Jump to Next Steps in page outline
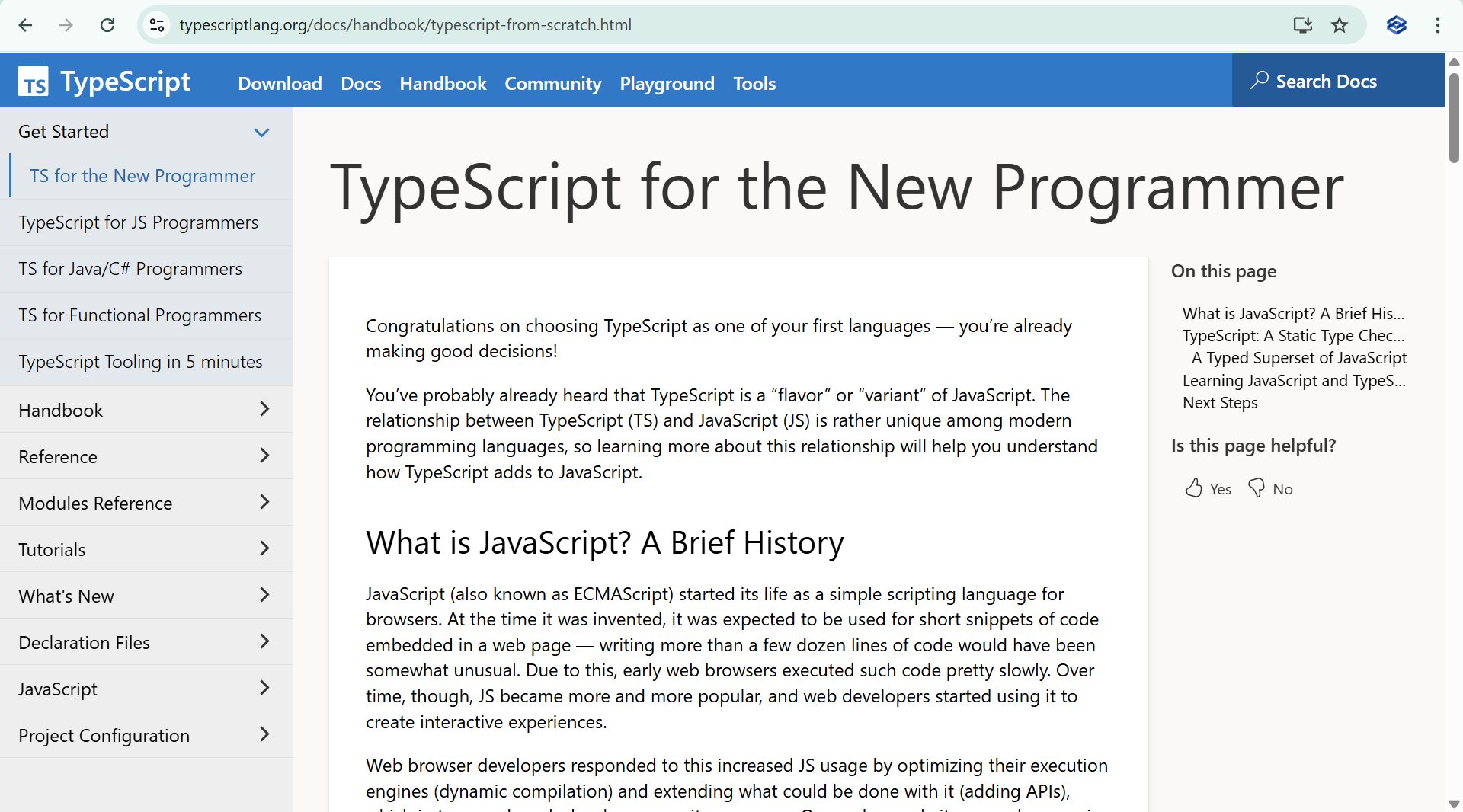This screenshot has width=1463, height=812. 1219,403
